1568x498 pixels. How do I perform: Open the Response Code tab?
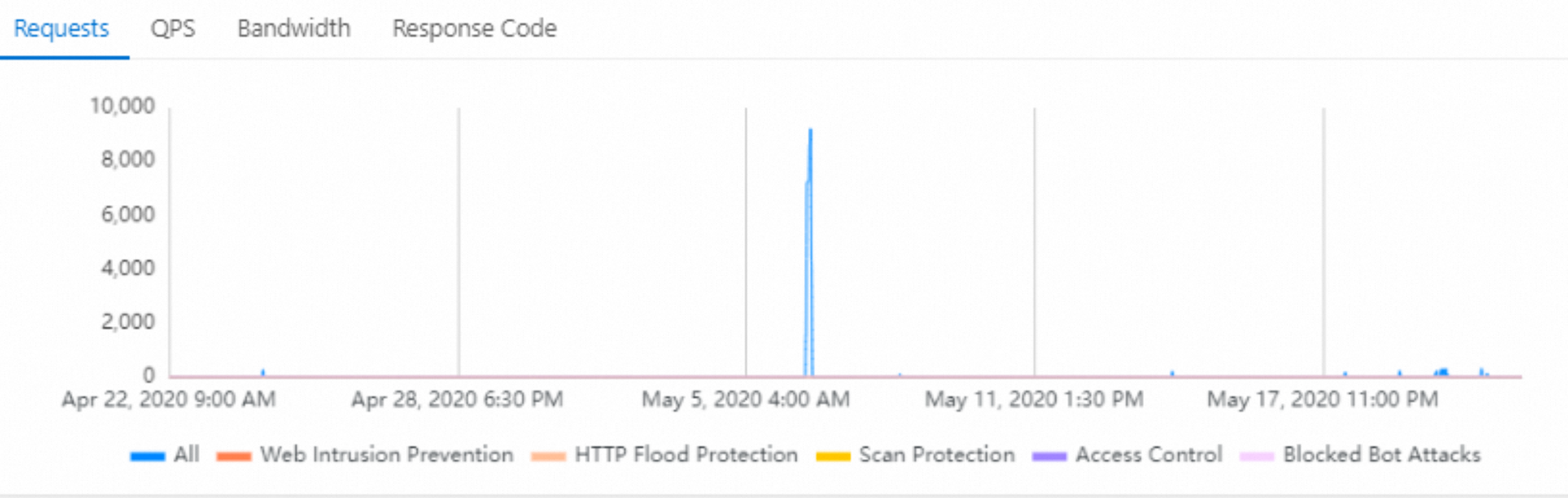474,29
